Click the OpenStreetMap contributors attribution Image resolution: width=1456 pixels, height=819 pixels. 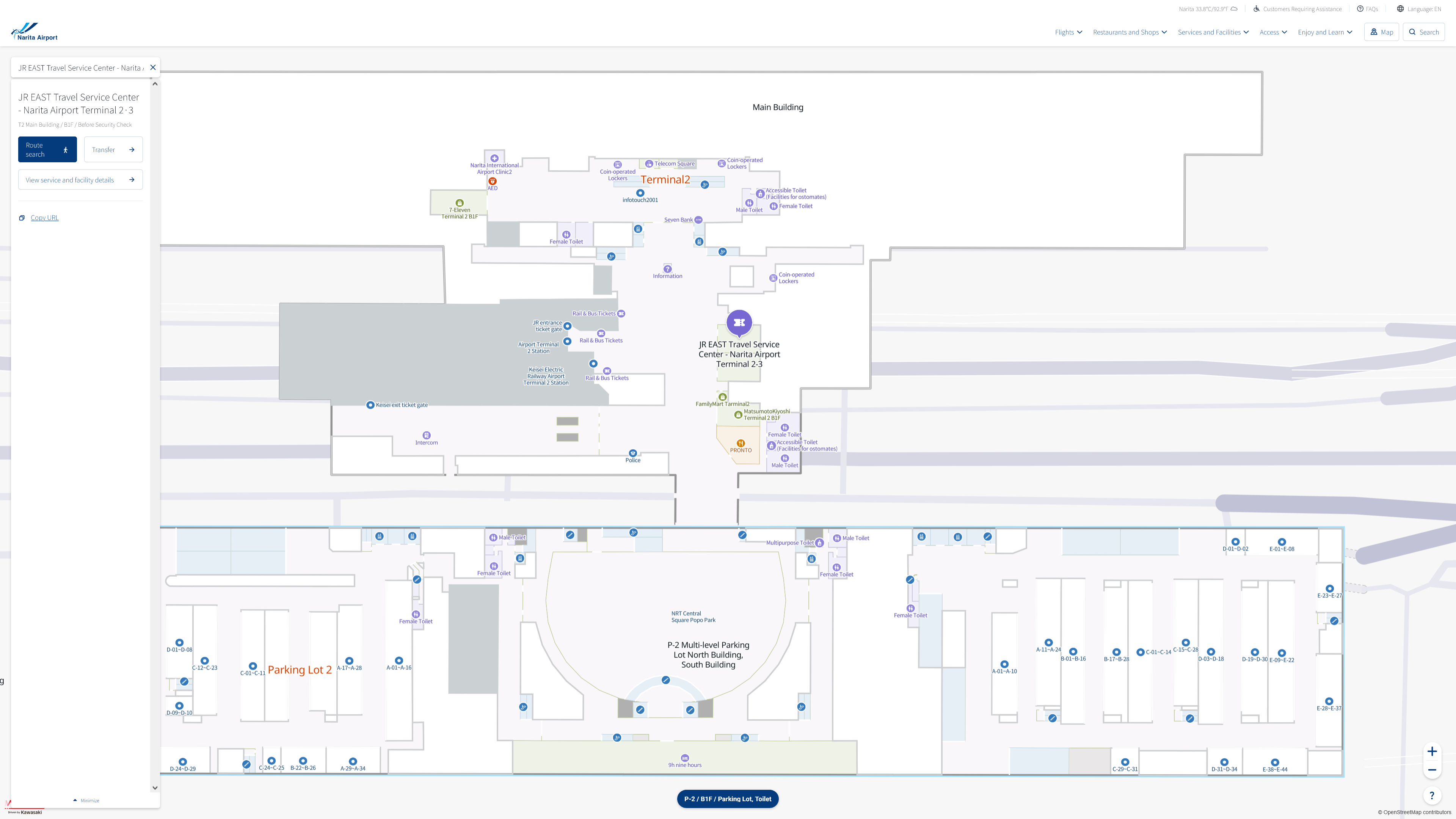[1414, 812]
